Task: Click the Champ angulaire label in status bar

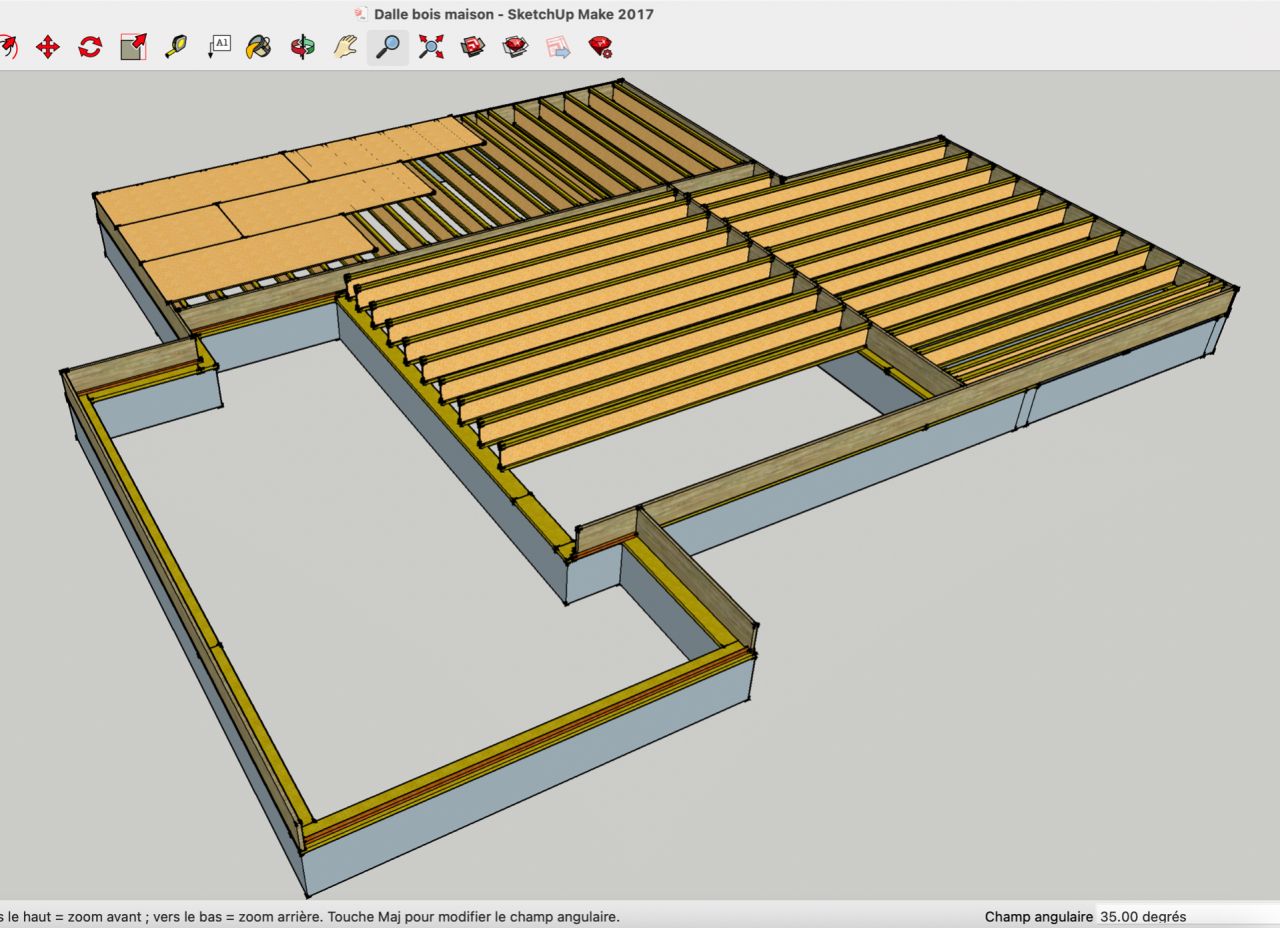Action: (1037, 916)
